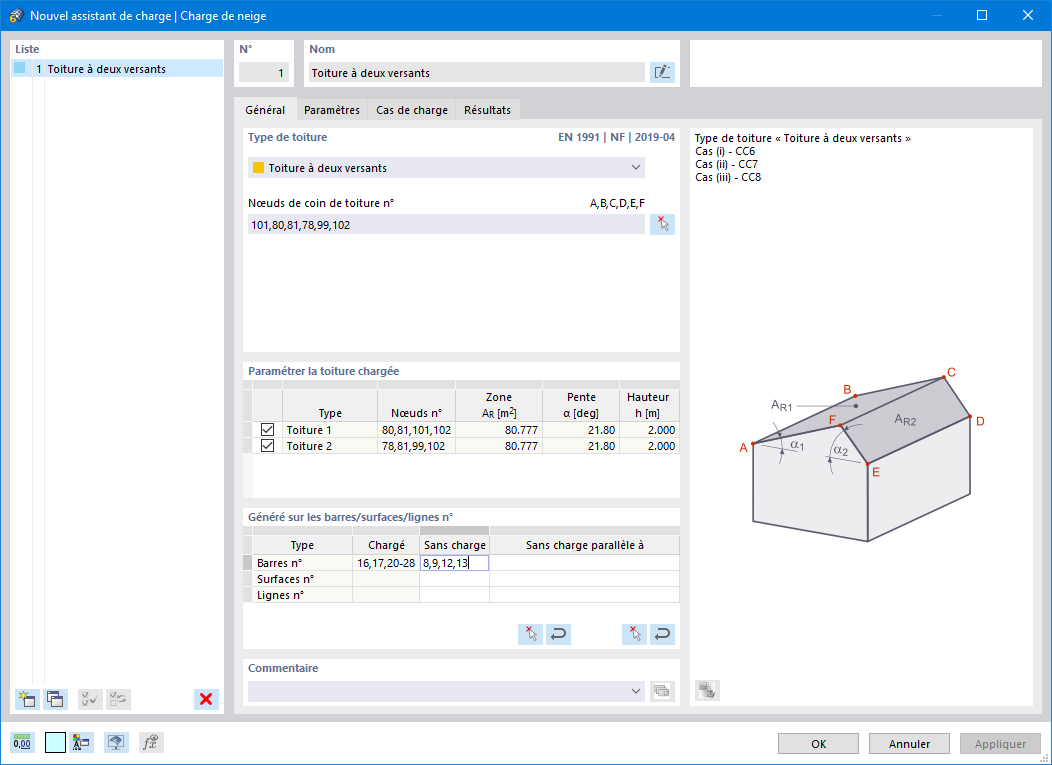Click the yellow swatch of Toiture à deux versants
Image resolution: width=1052 pixels, height=765 pixels.
258,168
